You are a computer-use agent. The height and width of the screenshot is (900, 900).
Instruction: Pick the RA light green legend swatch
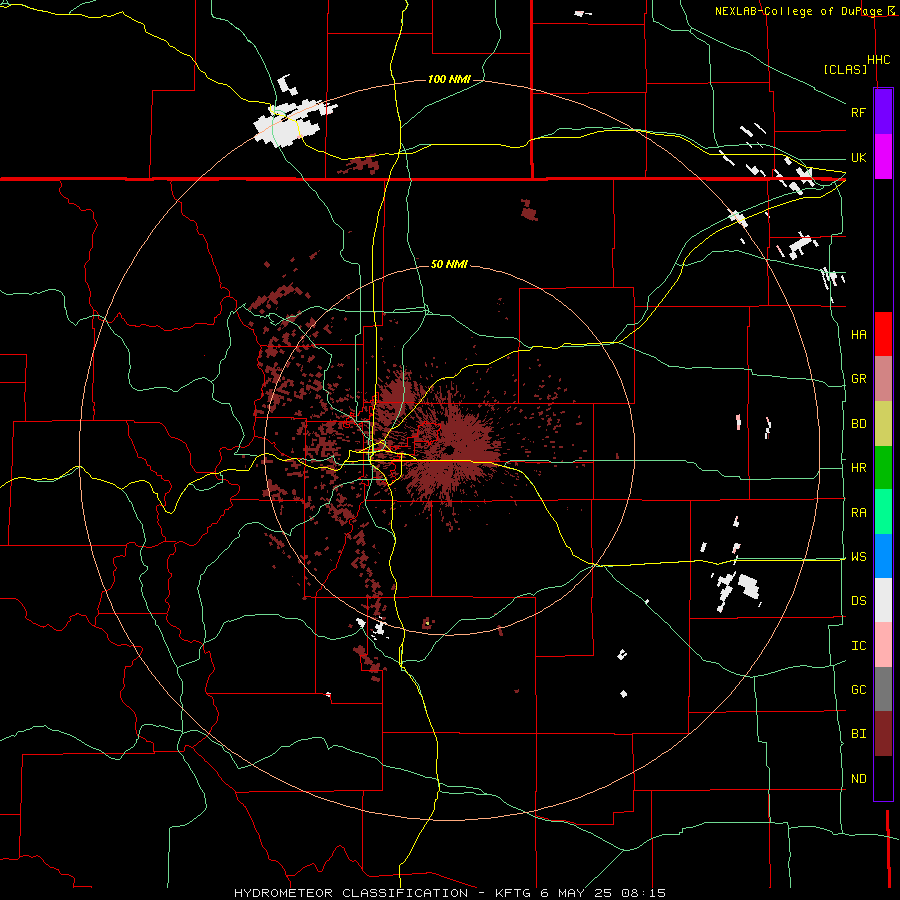coord(883,512)
